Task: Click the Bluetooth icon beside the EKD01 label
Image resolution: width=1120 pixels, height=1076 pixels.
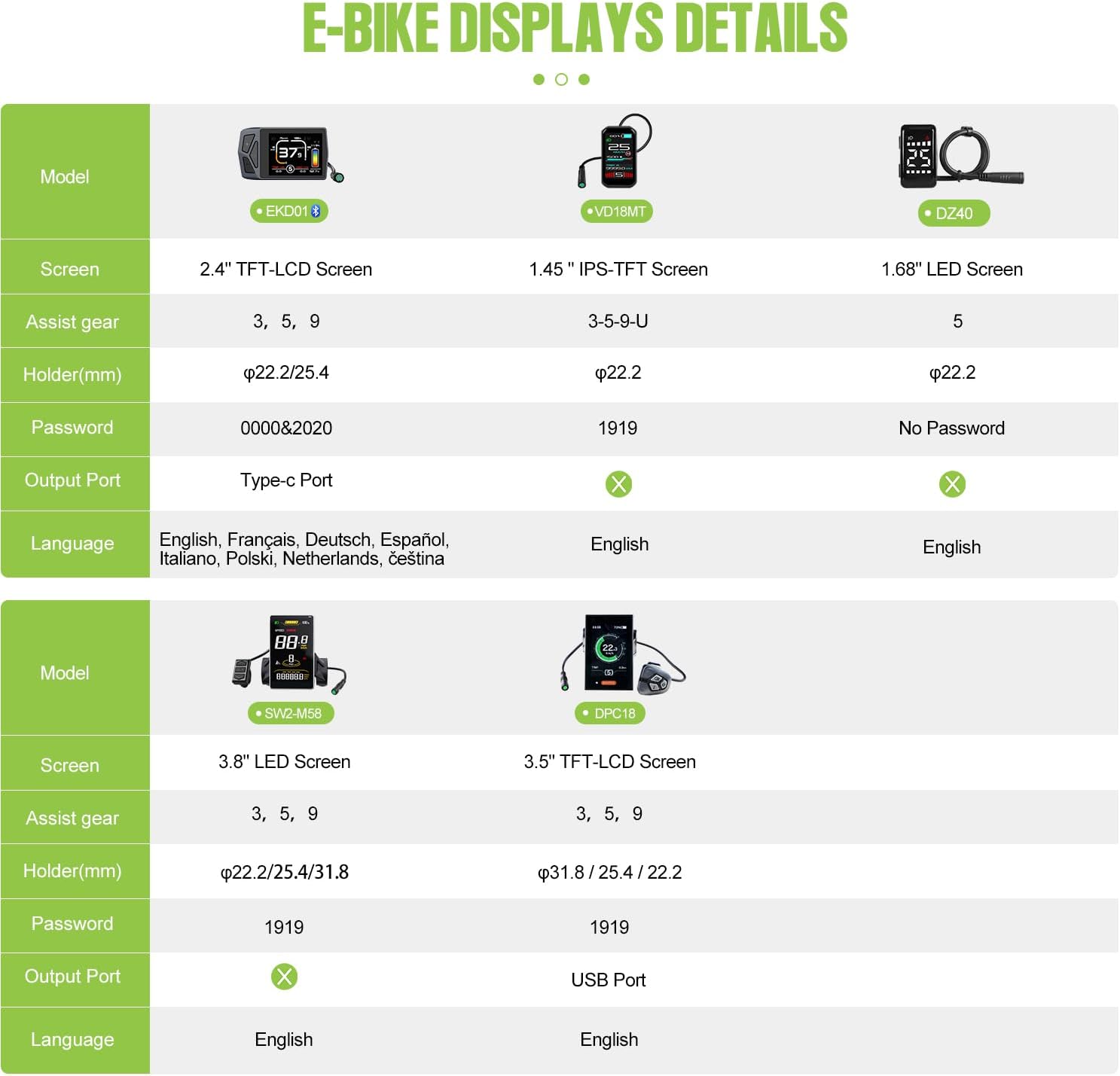Action: tap(316, 212)
